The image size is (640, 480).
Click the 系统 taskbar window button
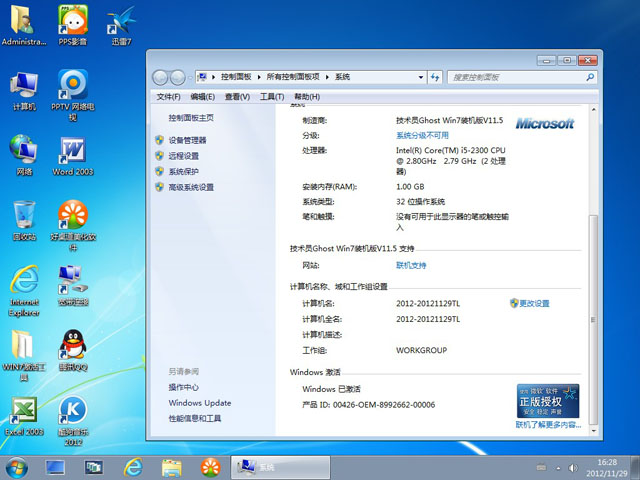280,468
